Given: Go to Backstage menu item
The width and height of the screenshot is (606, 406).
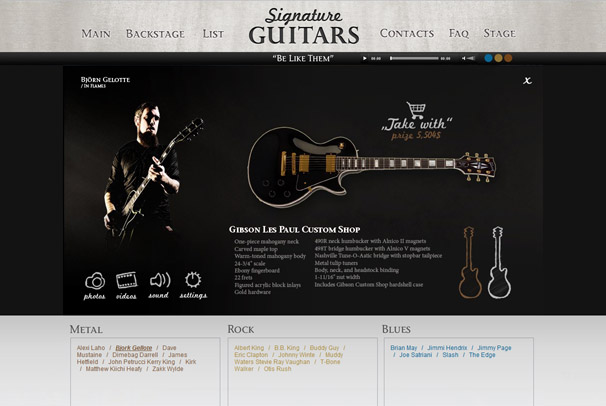Looking at the screenshot, I should [x=155, y=34].
